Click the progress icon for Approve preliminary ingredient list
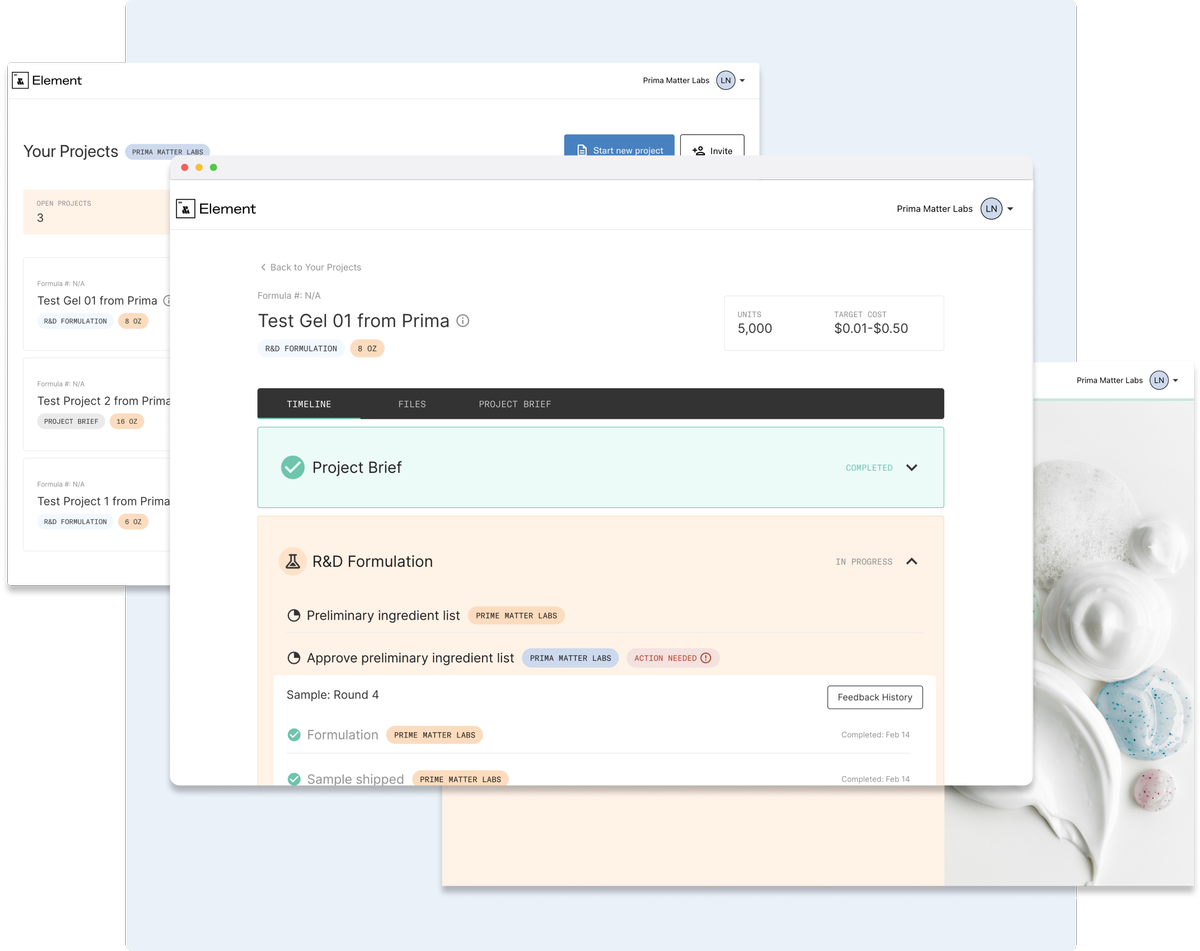Image resolution: width=1200 pixels, height=951 pixels. point(294,658)
